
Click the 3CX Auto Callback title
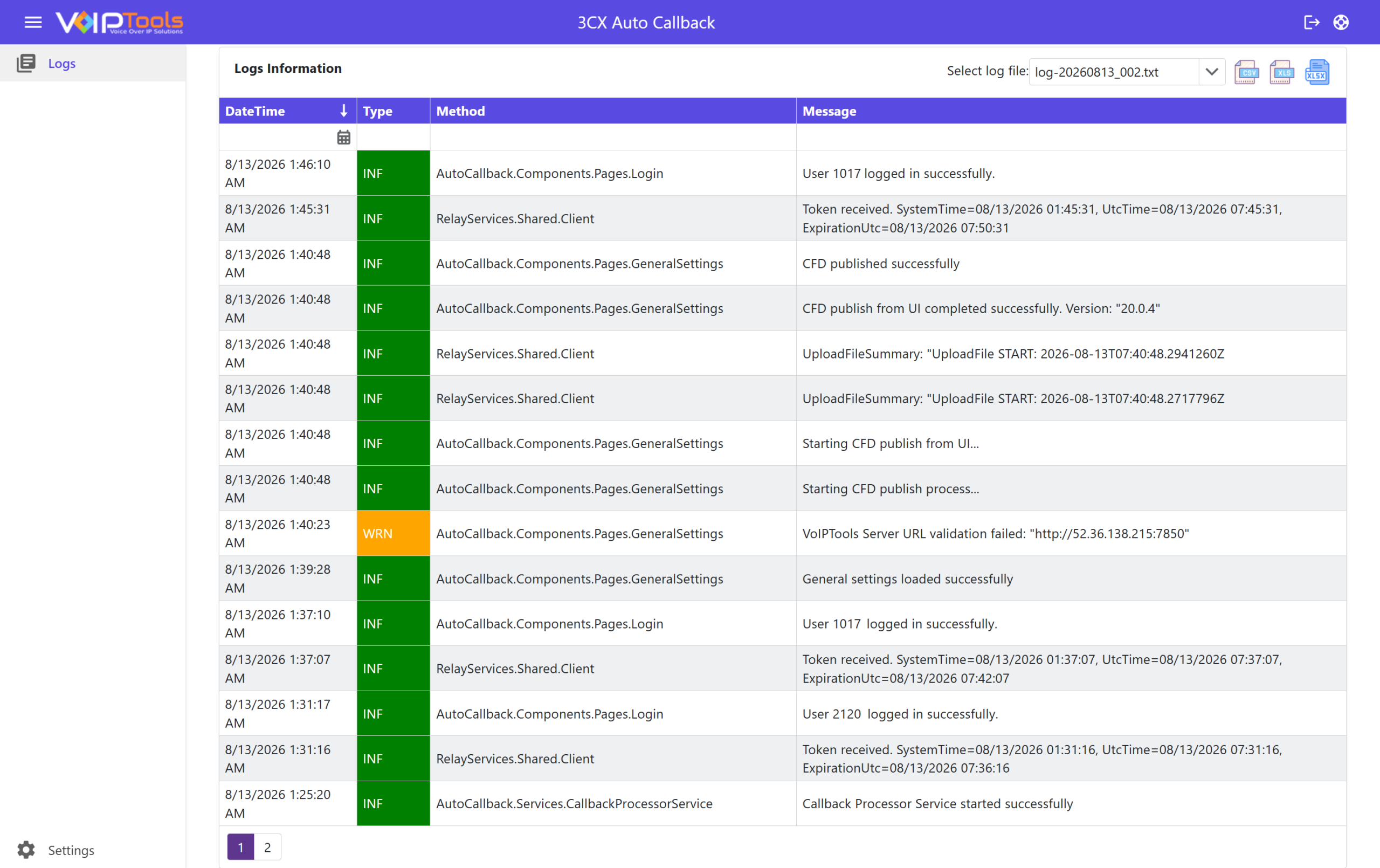coord(646,22)
